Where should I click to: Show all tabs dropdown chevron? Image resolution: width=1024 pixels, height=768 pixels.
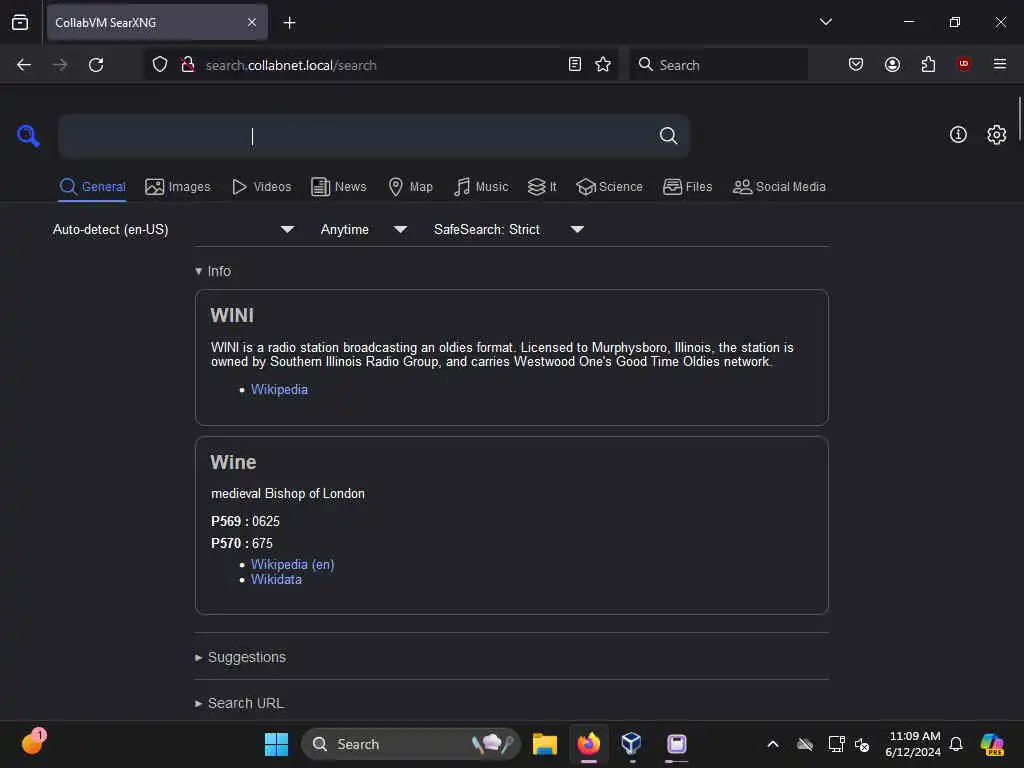tap(825, 22)
